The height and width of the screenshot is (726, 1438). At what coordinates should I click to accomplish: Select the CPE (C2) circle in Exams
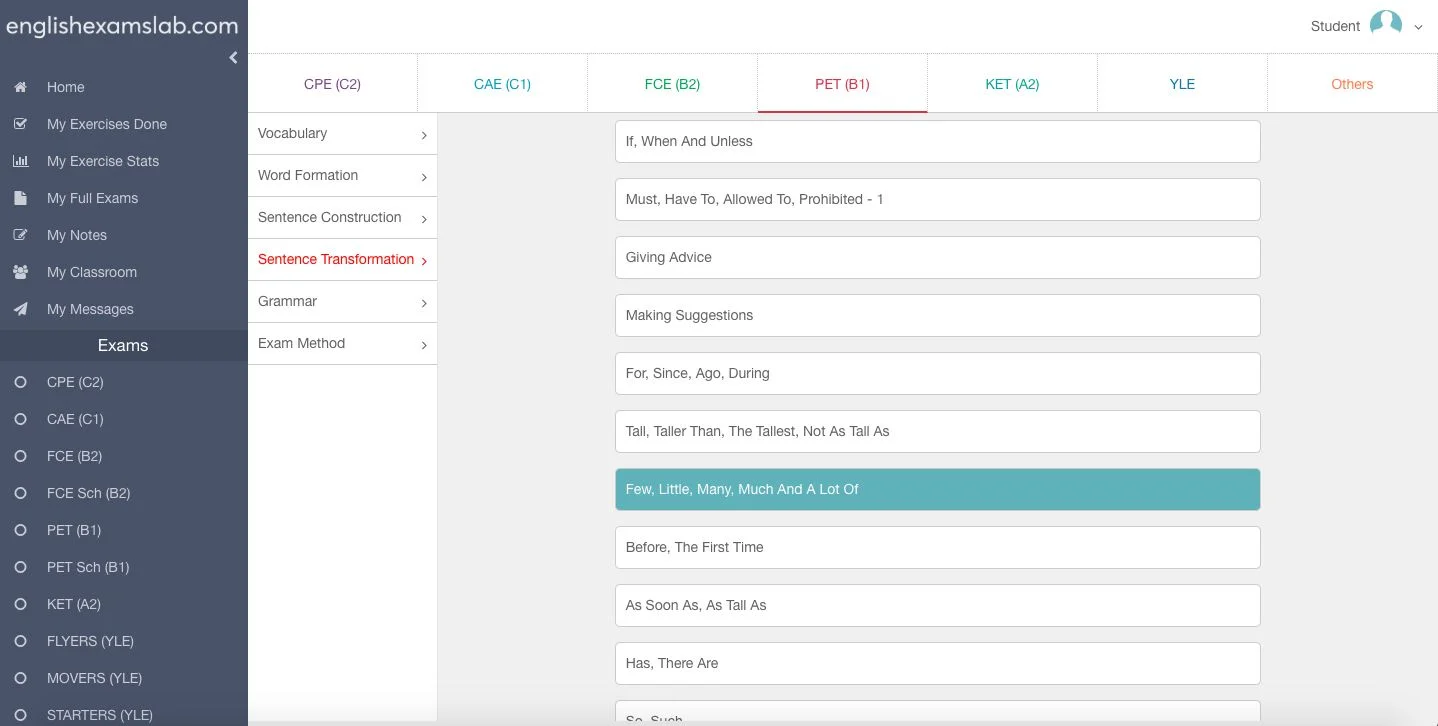tap(20, 382)
